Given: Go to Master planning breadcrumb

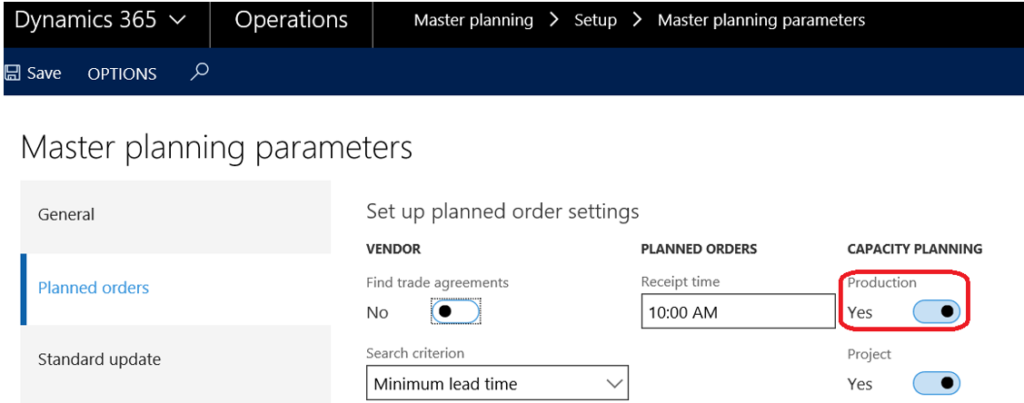Looking at the screenshot, I should [473, 20].
